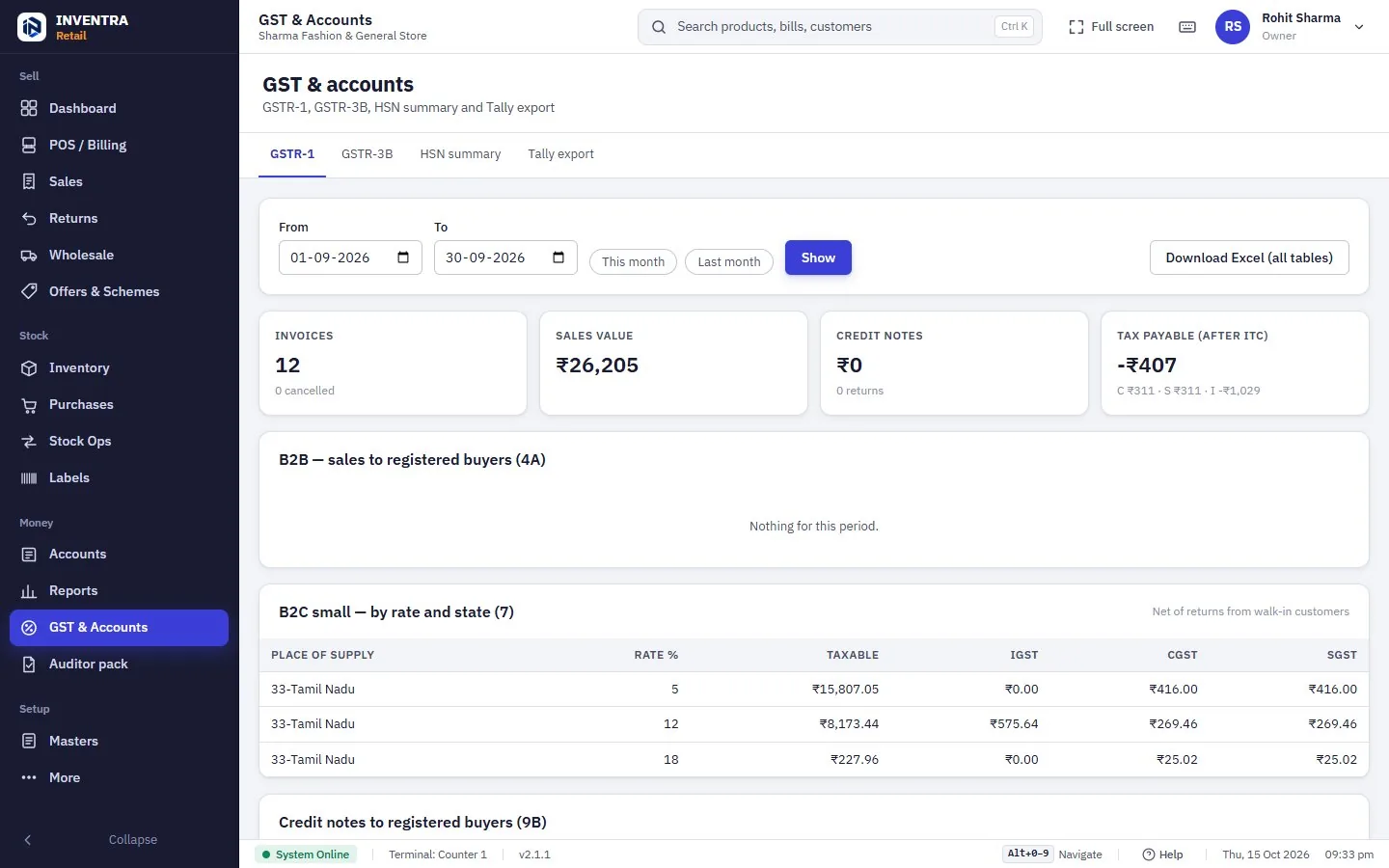Click the Sales value ₹26,205
This screenshot has height=868, width=1389.
597,366
